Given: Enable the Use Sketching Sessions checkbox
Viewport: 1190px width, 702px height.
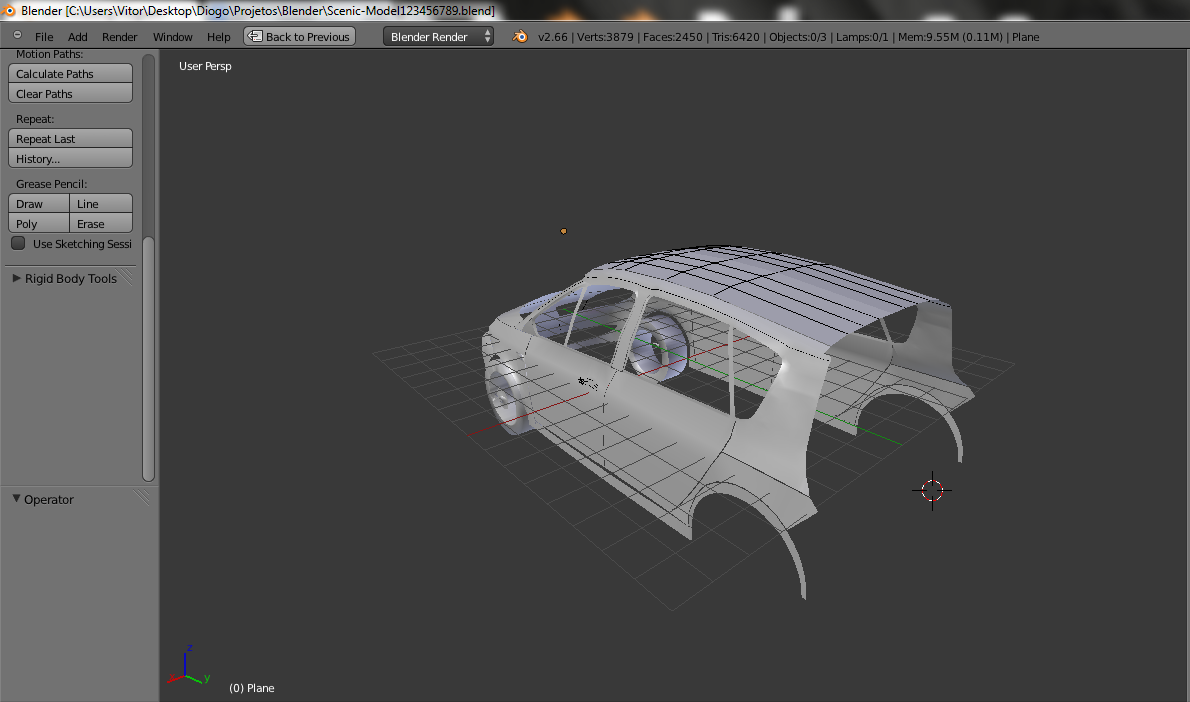Looking at the screenshot, I should tap(18, 244).
